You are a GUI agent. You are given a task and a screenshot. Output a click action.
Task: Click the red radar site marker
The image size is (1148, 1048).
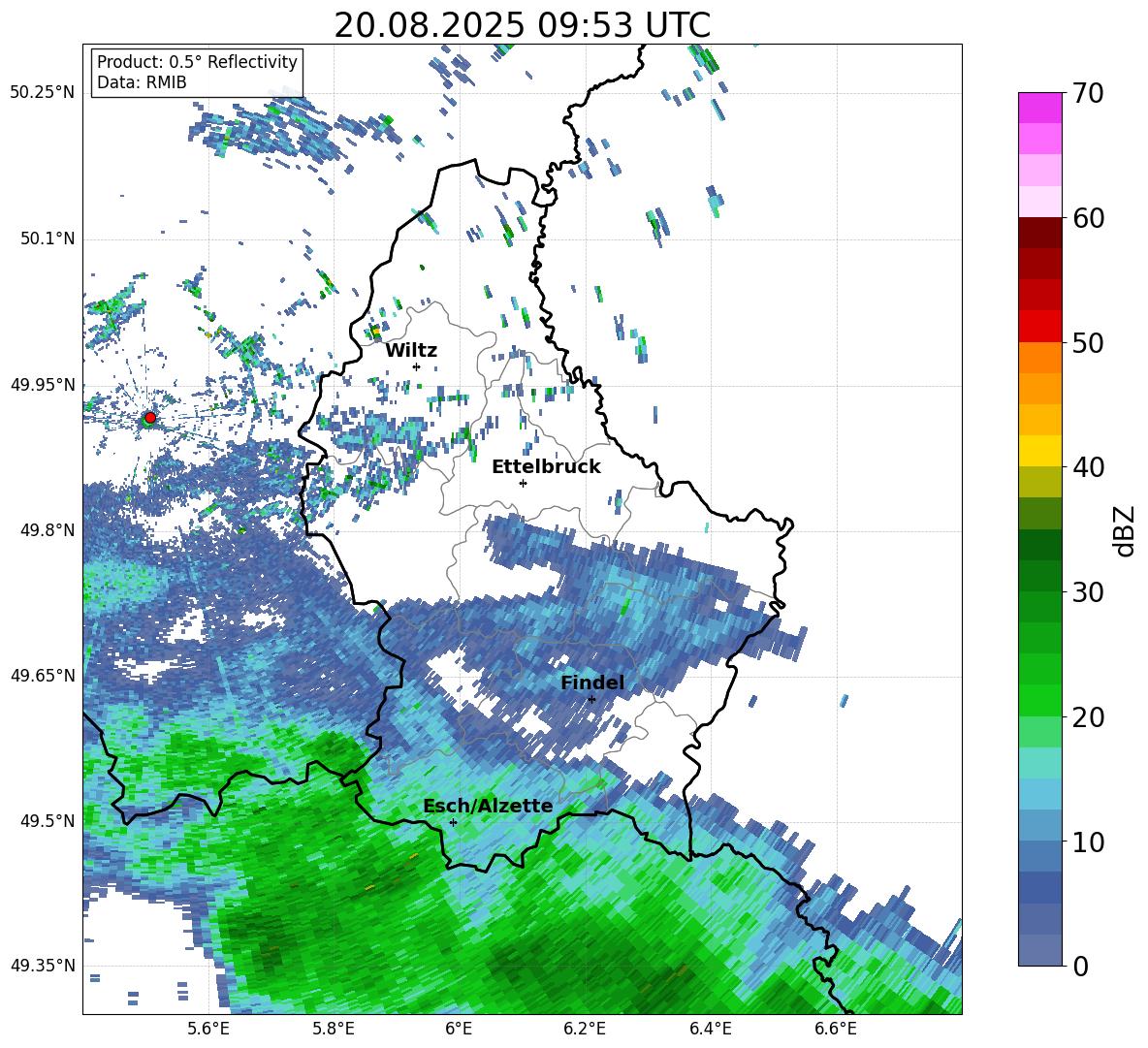150,418
